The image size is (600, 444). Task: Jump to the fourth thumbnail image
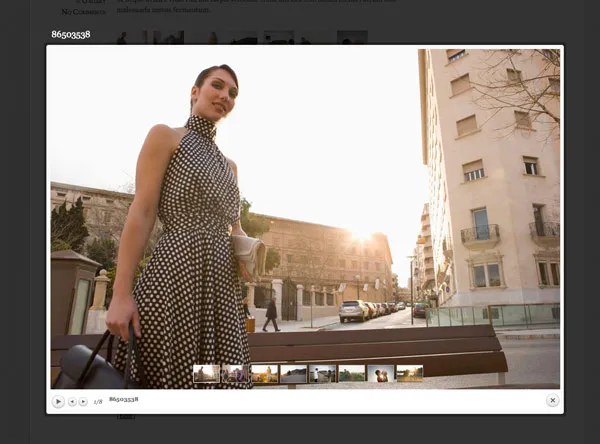(293, 374)
